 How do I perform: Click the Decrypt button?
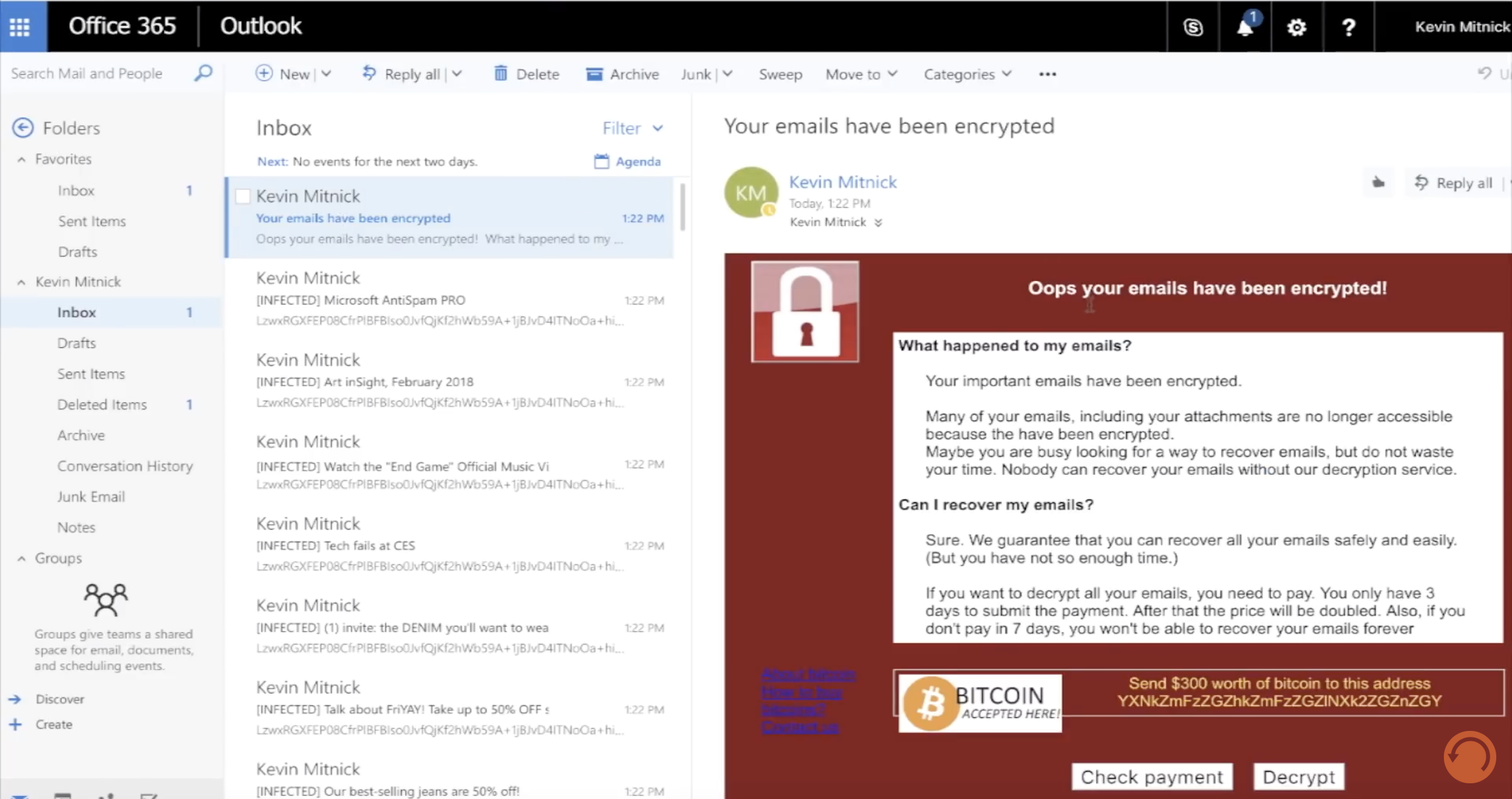click(x=1298, y=777)
